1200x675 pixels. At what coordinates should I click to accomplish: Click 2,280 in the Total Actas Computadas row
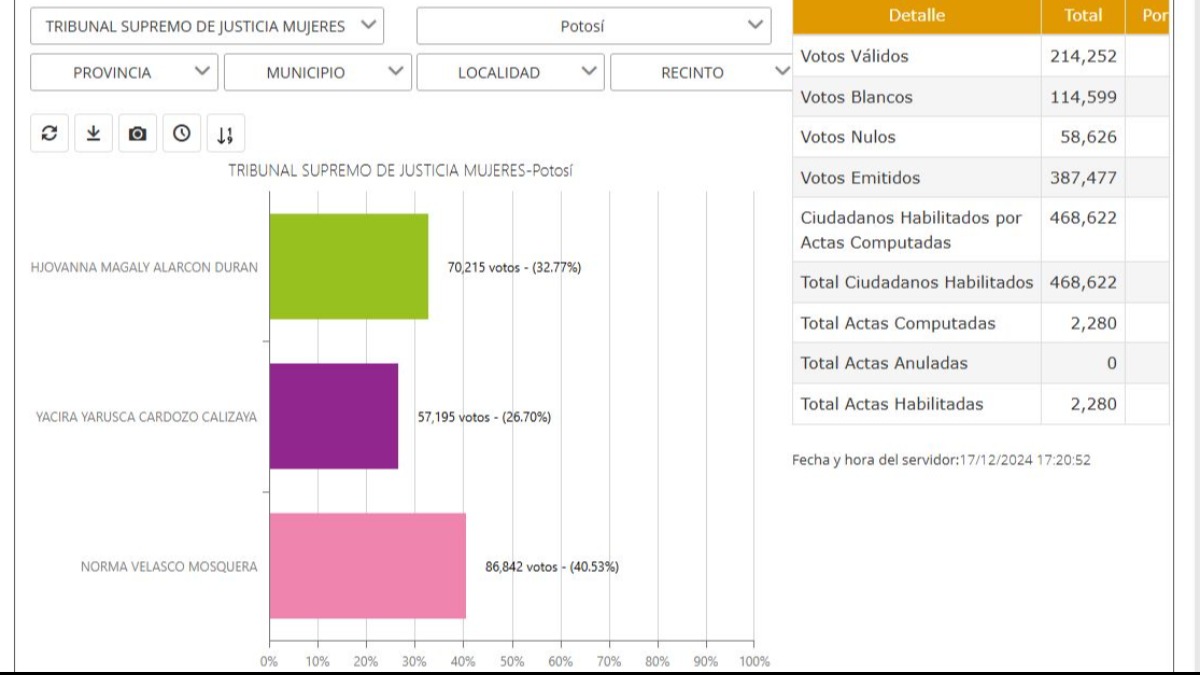pyautogui.click(x=1094, y=323)
